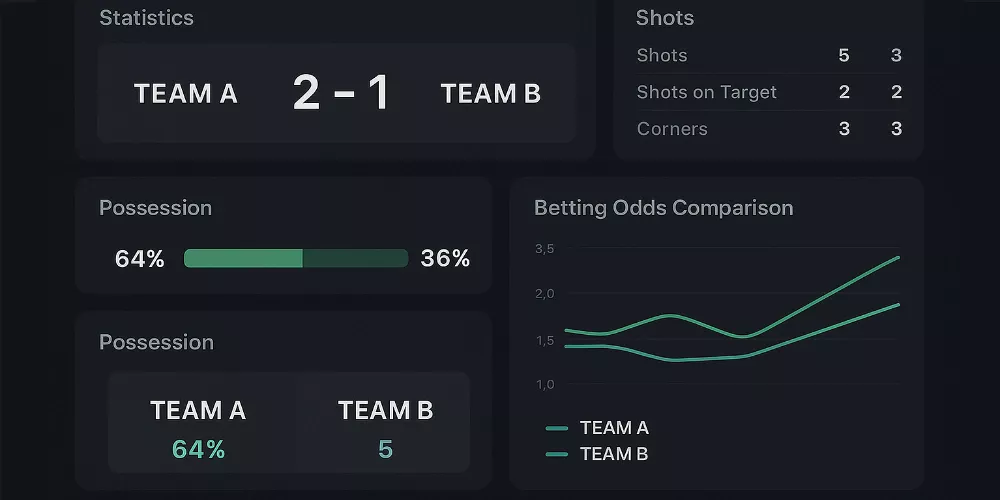The height and width of the screenshot is (500, 1000).
Task: Select TEAM B in the scoreboard
Action: point(490,94)
